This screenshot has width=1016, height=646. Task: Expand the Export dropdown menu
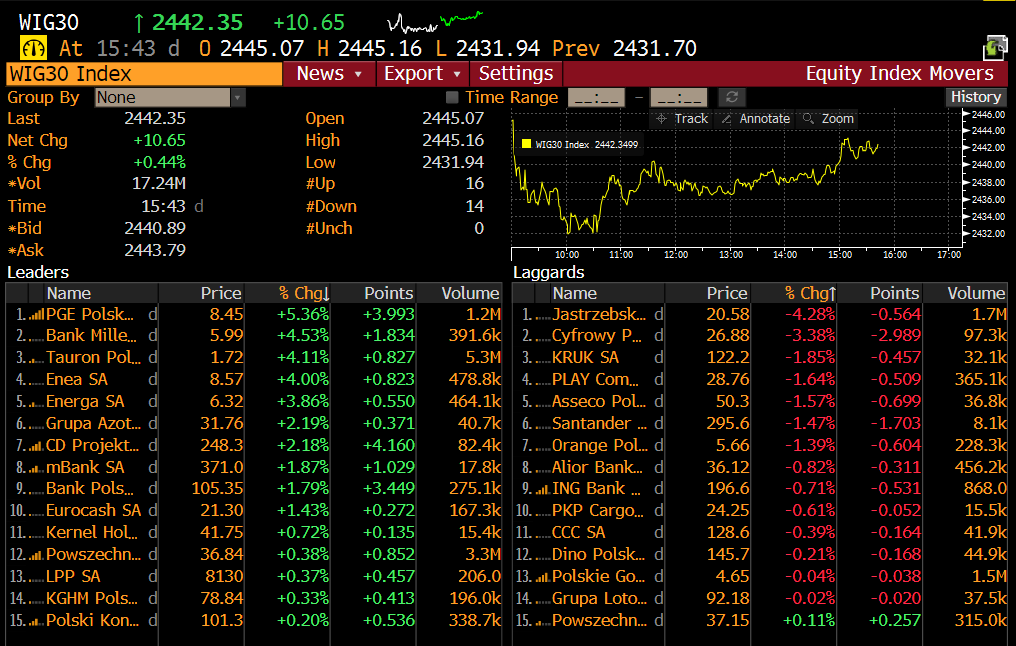click(422, 73)
